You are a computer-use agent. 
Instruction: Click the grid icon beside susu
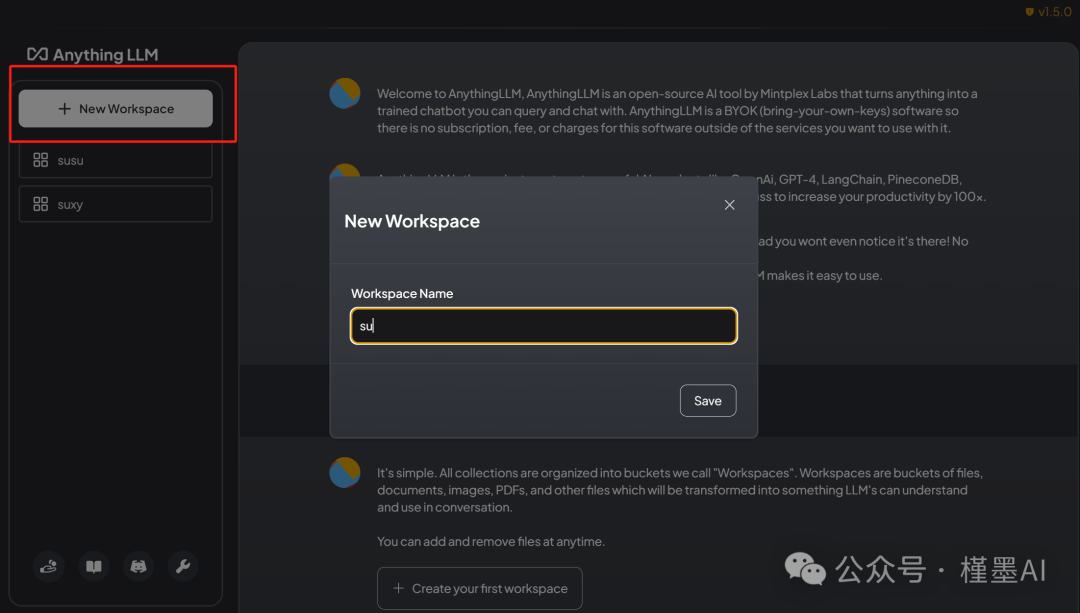coord(41,160)
